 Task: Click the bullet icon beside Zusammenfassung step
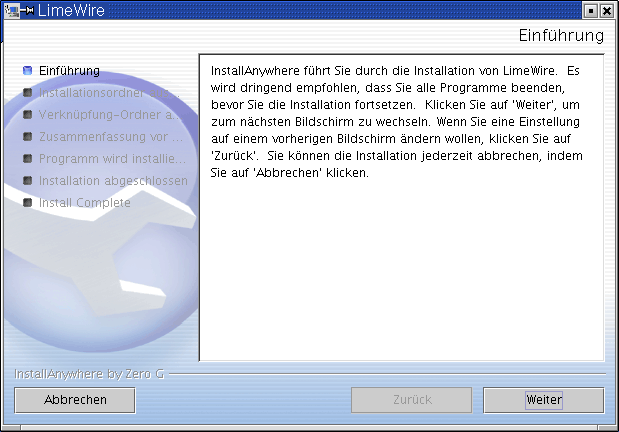click(x=28, y=137)
